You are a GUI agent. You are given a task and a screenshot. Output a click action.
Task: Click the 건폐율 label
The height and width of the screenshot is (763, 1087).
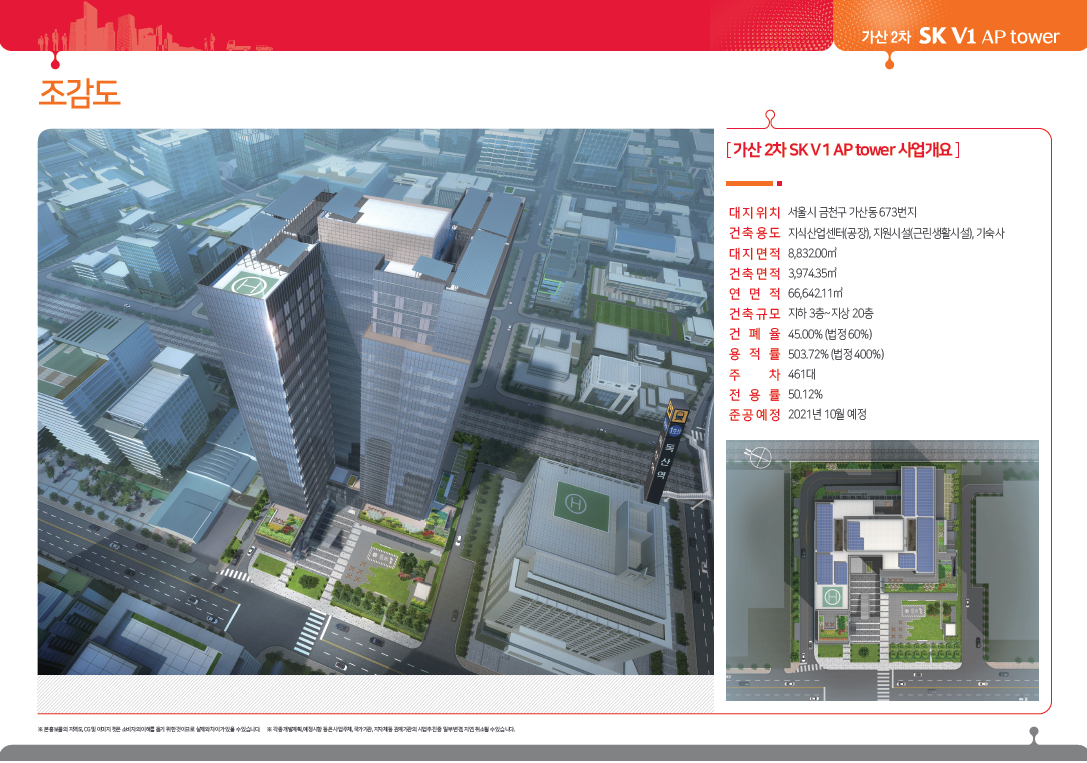754,334
